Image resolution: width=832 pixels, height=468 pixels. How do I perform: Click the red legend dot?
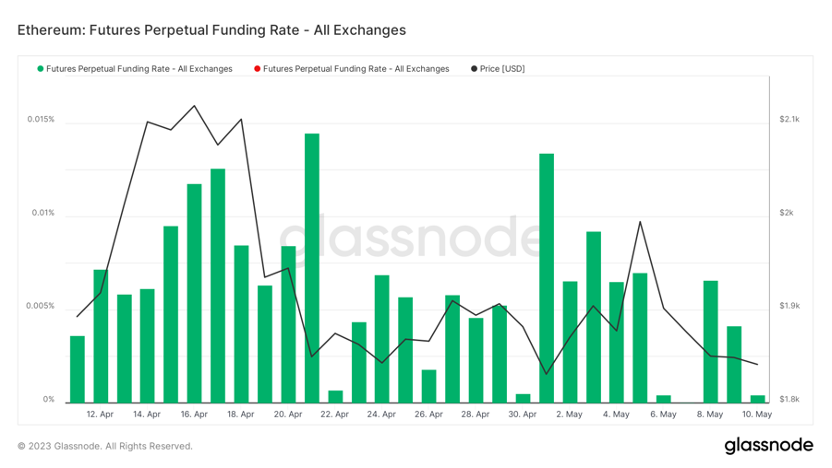257,69
